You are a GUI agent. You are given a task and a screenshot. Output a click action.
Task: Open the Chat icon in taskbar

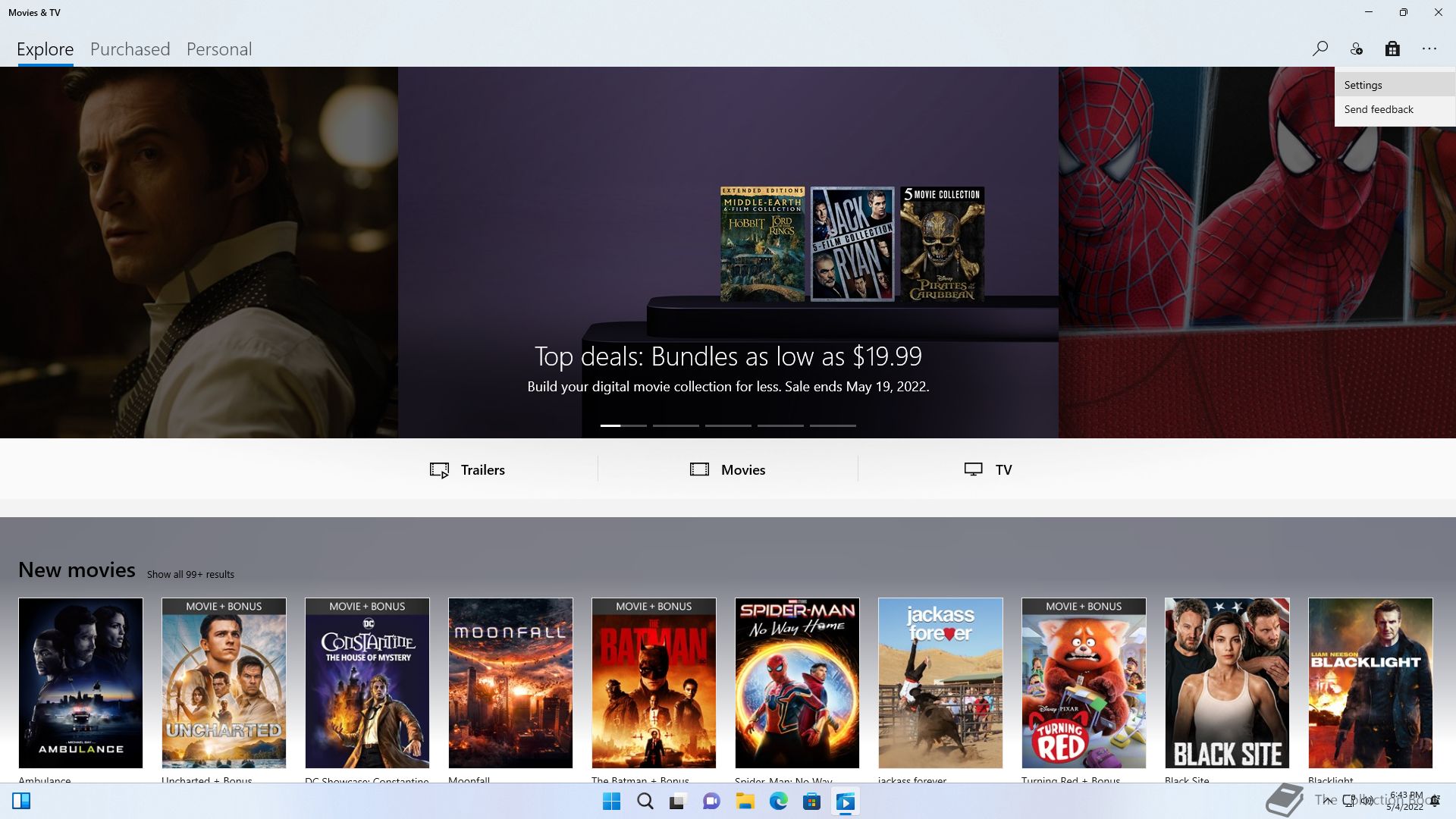coord(711,802)
